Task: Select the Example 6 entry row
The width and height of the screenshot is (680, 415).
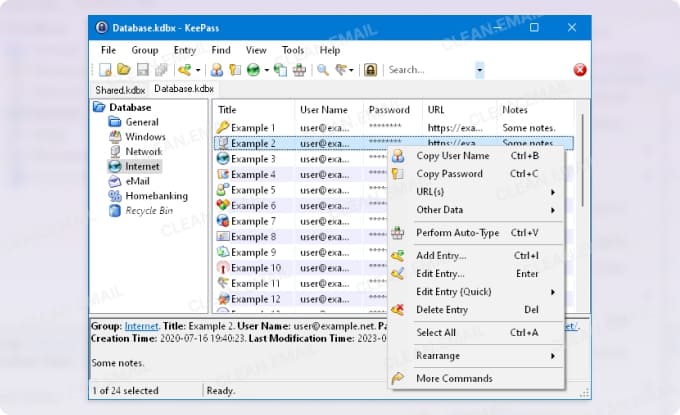Action: pyautogui.click(x=301, y=206)
